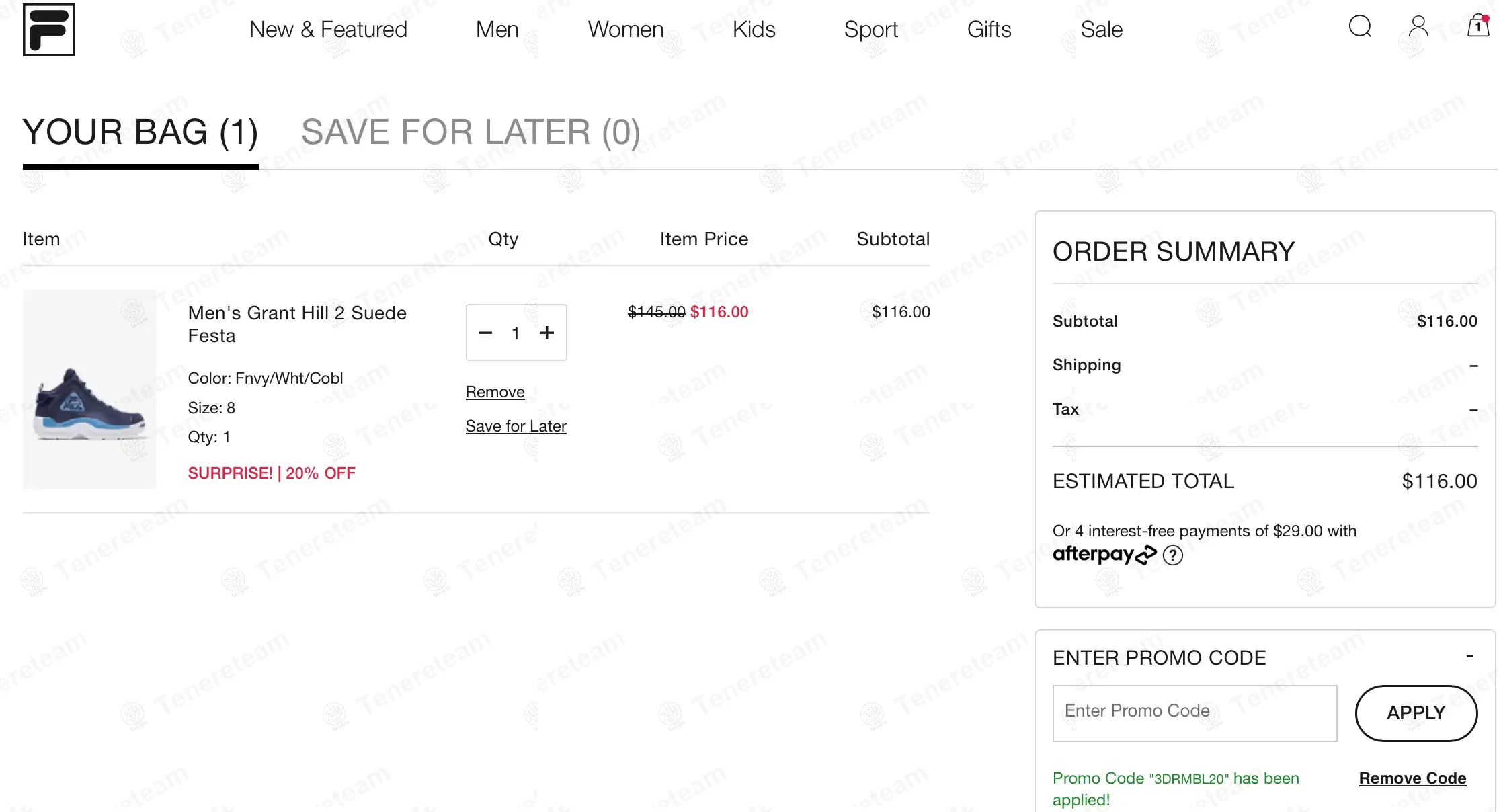
Task: Open the Men menu
Action: (497, 30)
